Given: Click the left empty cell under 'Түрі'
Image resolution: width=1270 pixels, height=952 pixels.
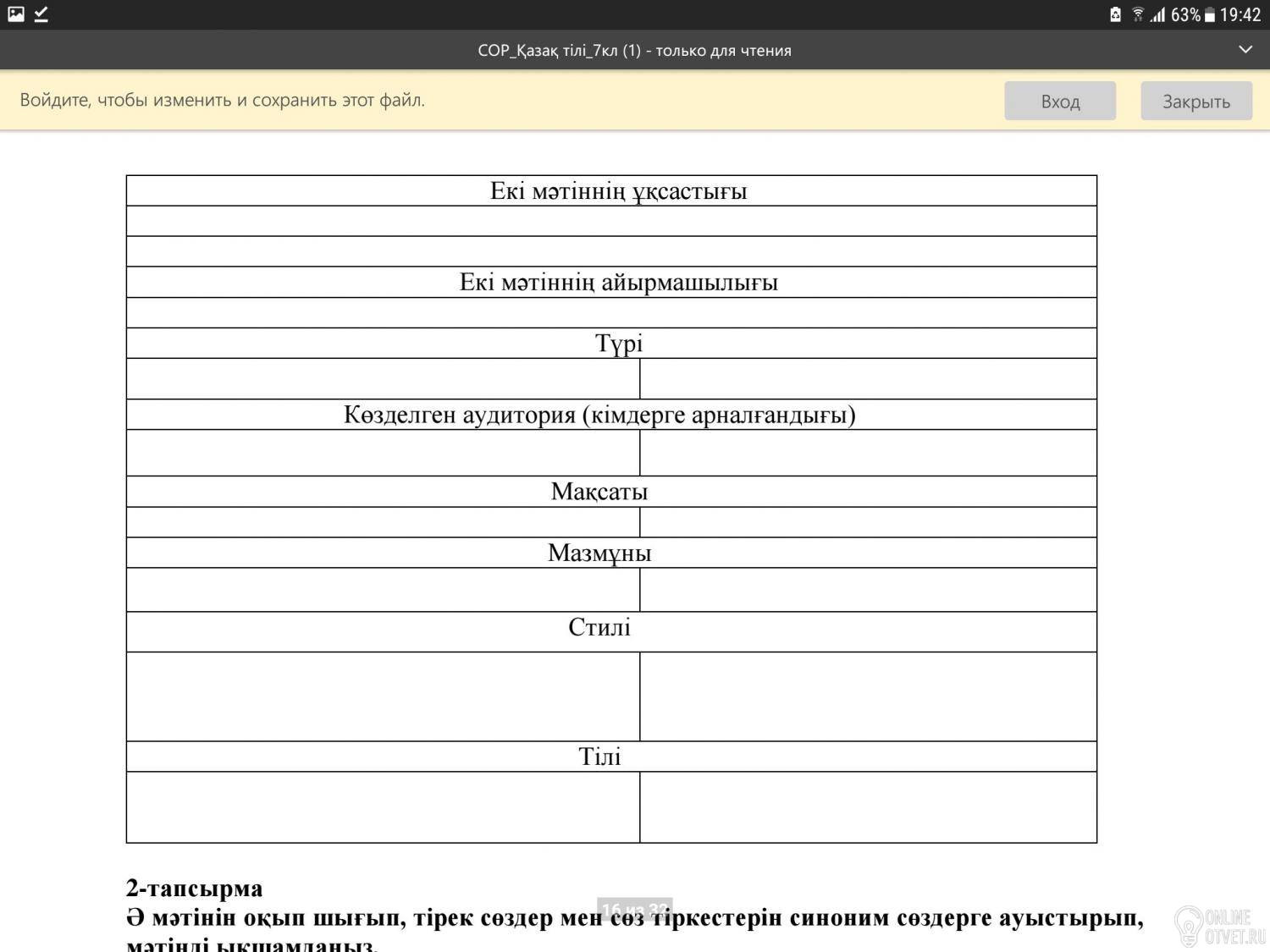Looking at the screenshot, I should point(383,378).
